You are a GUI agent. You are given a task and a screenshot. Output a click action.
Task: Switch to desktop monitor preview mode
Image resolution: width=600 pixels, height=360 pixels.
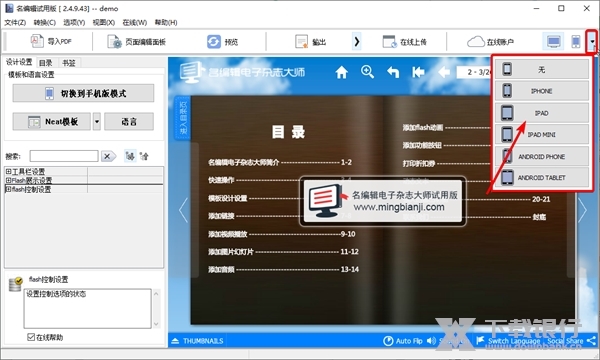pyautogui.click(x=554, y=41)
